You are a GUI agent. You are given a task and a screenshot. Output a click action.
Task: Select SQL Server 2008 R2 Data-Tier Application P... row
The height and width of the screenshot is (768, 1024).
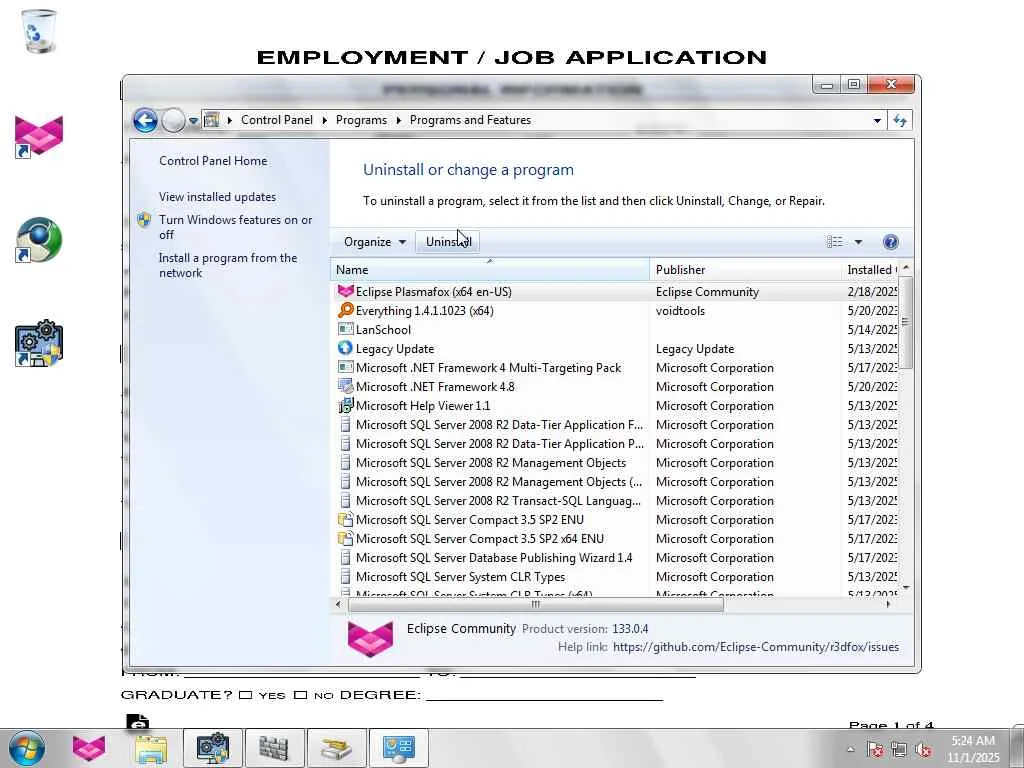point(616,443)
